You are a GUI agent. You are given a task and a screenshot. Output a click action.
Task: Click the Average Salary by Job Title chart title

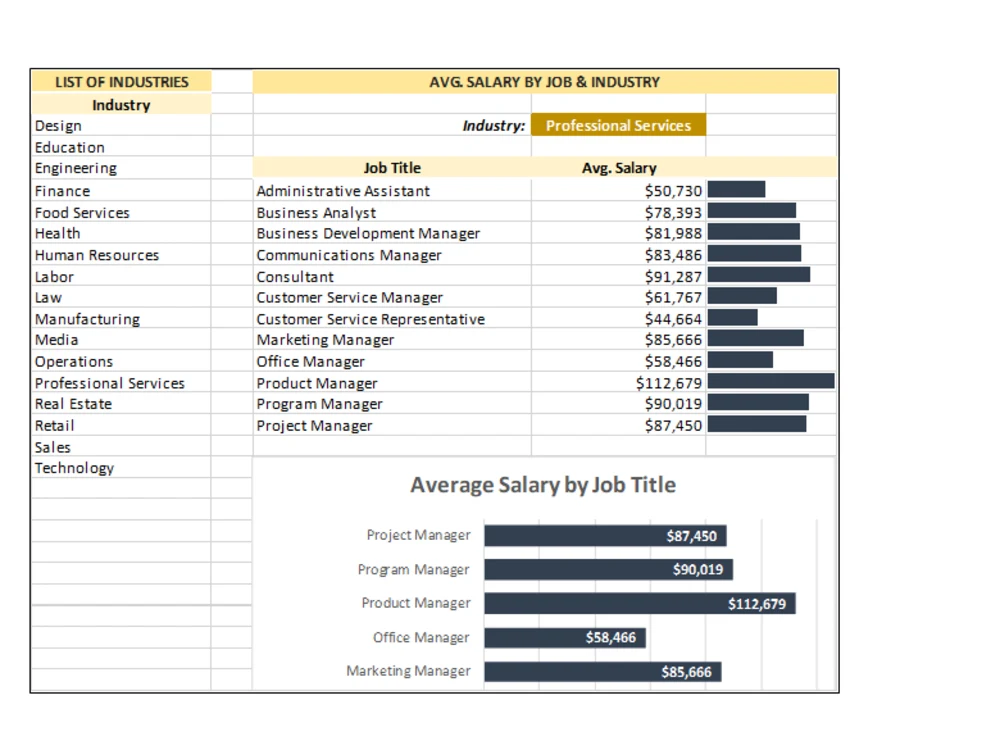point(542,484)
